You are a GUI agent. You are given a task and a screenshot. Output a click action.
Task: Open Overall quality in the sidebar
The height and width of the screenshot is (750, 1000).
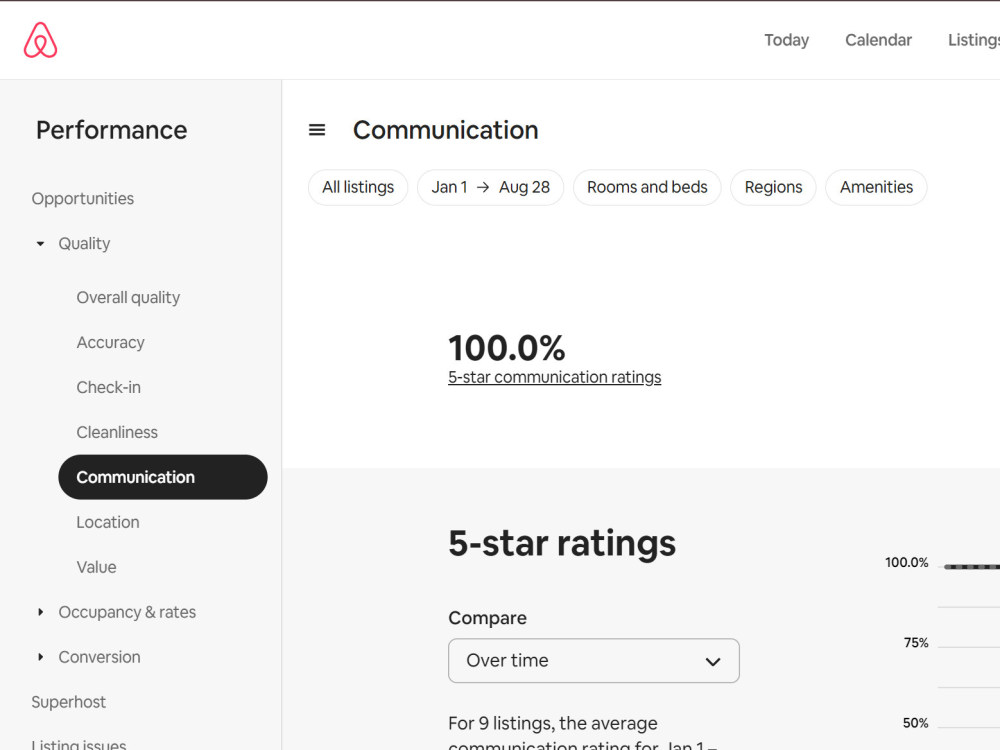click(x=128, y=298)
